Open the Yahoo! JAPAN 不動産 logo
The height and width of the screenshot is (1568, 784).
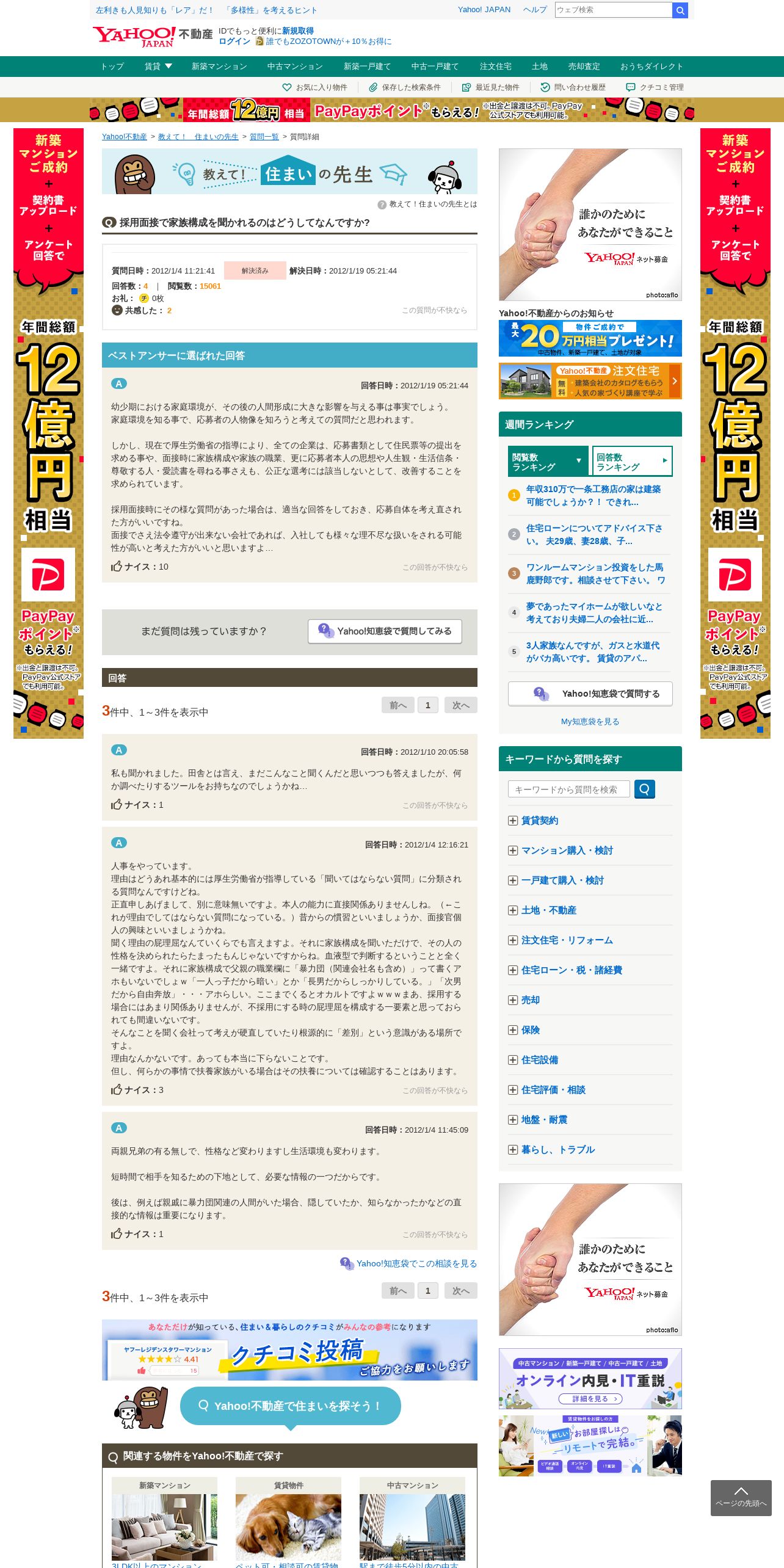coord(152,37)
